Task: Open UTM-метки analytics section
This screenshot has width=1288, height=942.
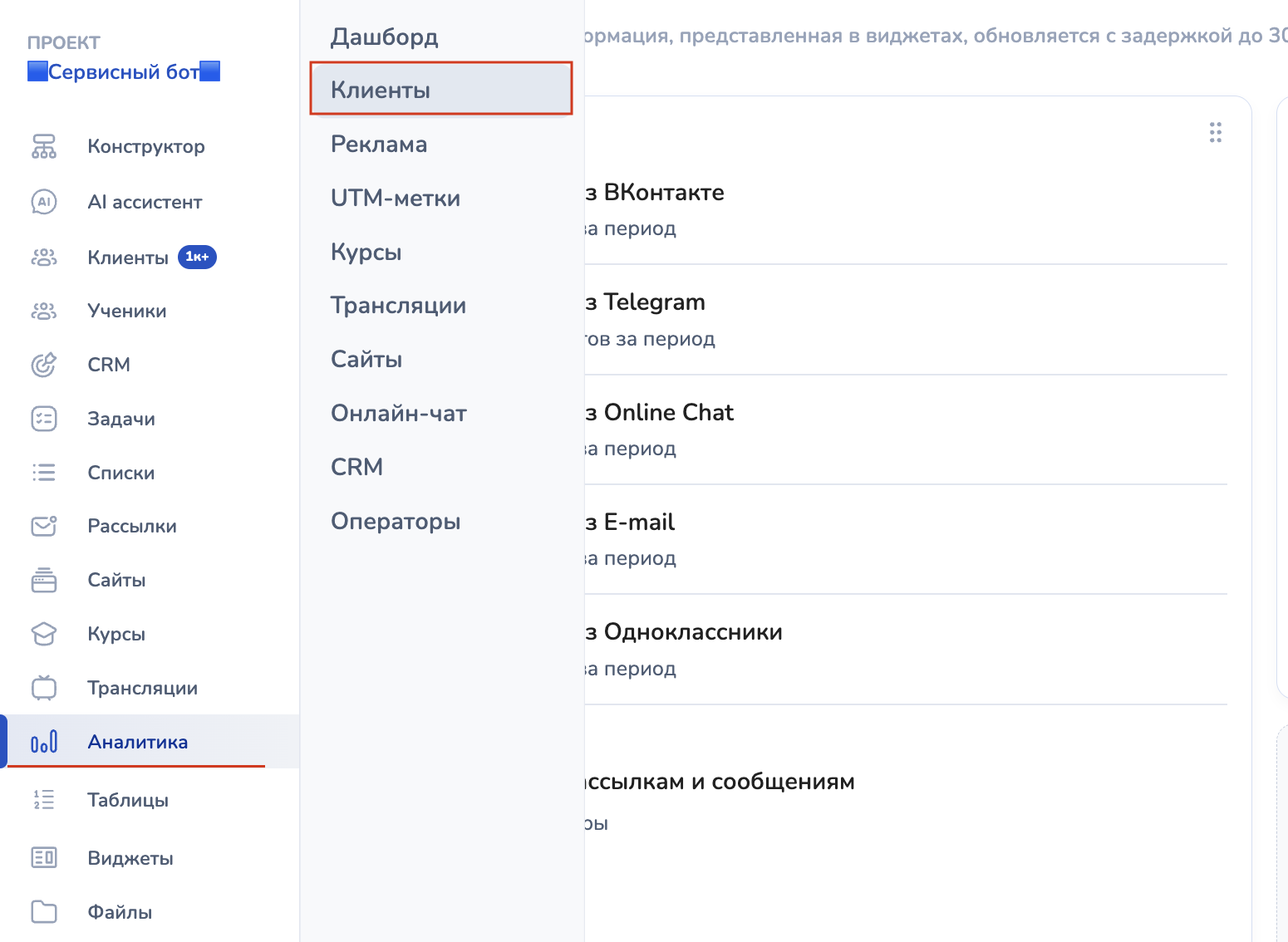Action: tap(395, 198)
